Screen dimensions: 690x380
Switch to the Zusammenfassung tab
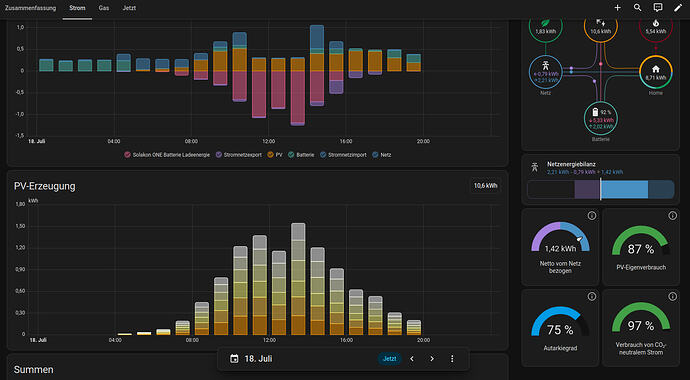[30, 8]
